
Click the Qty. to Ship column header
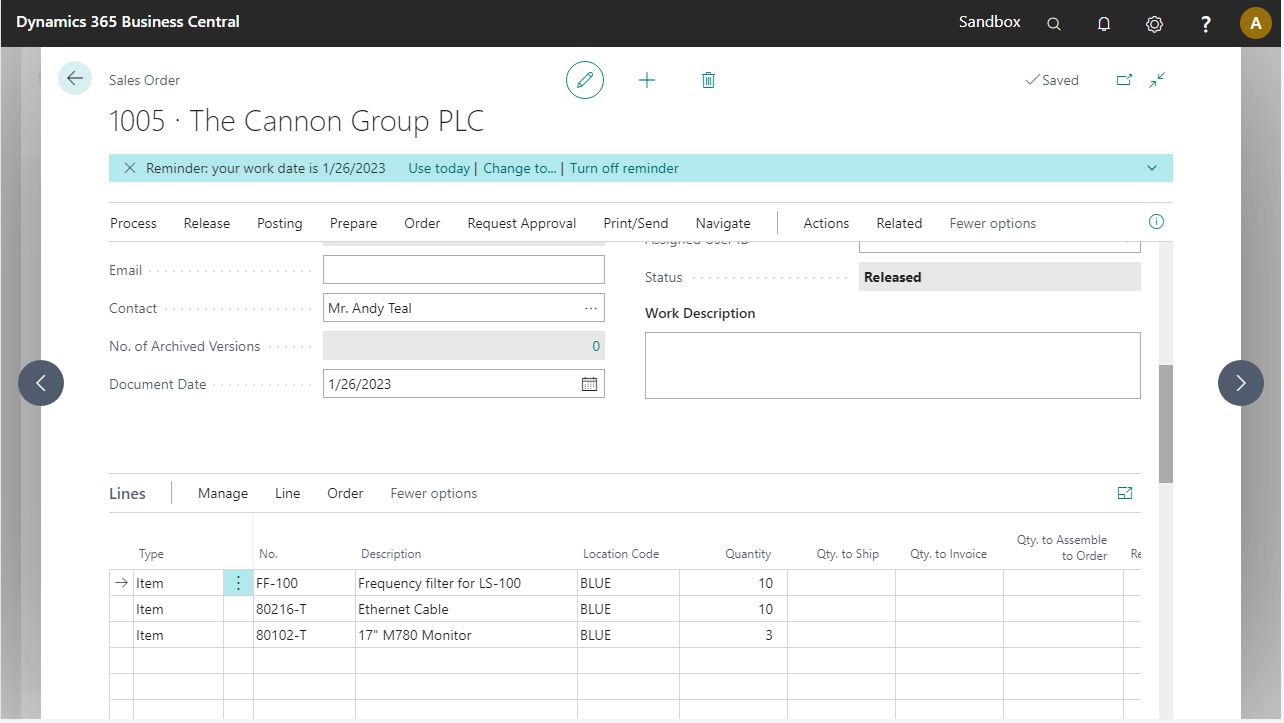pyautogui.click(x=848, y=554)
